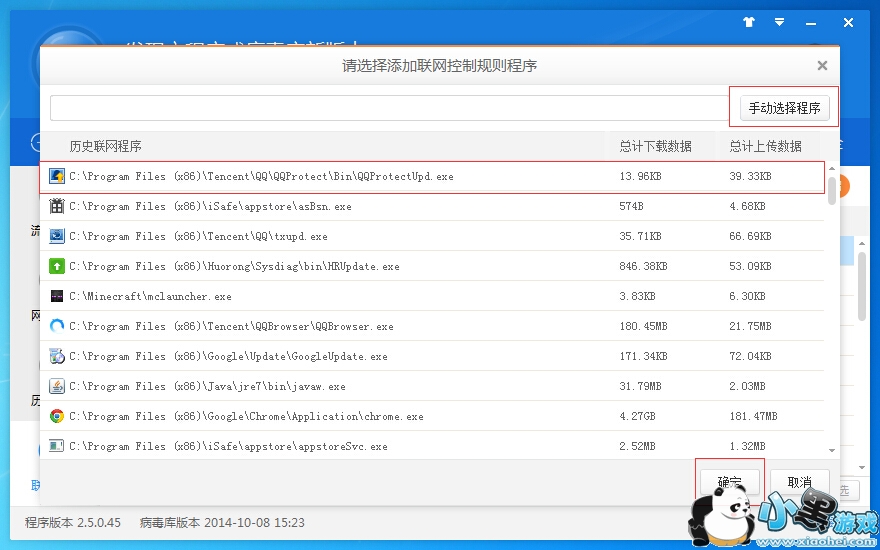Click the QQProtectUpd.exe program icon
Viewport: 880px width, 550px height.
pyautogui.click(x=57, y=176)
